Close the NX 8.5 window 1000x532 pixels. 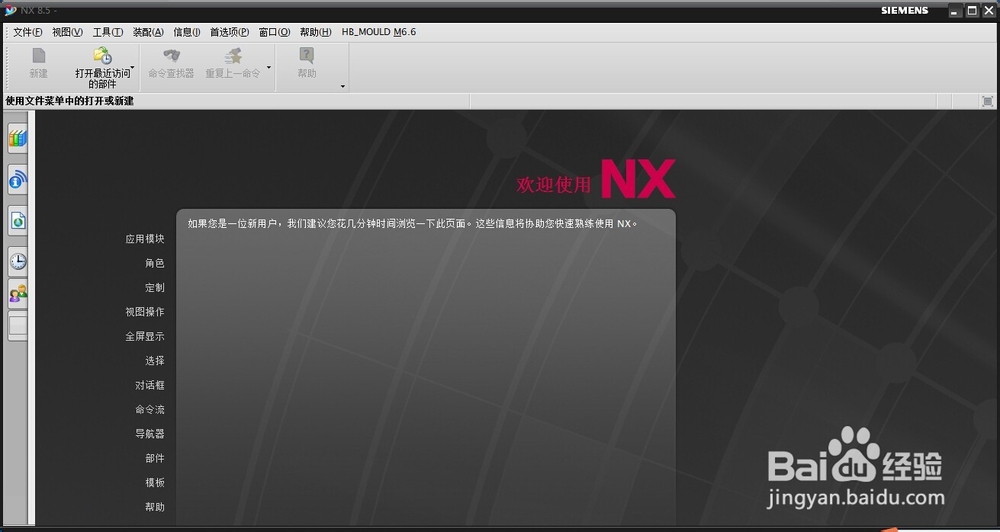coord(989,11)
